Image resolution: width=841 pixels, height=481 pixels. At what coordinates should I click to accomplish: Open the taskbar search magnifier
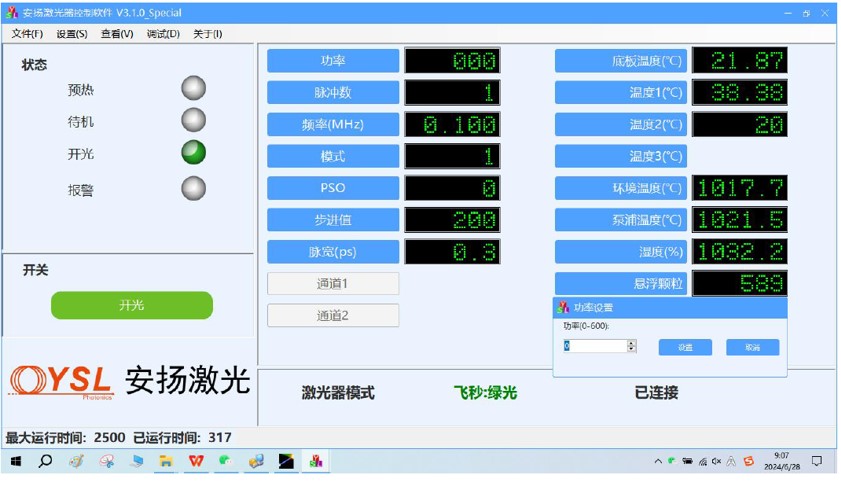tap(46, 461)
